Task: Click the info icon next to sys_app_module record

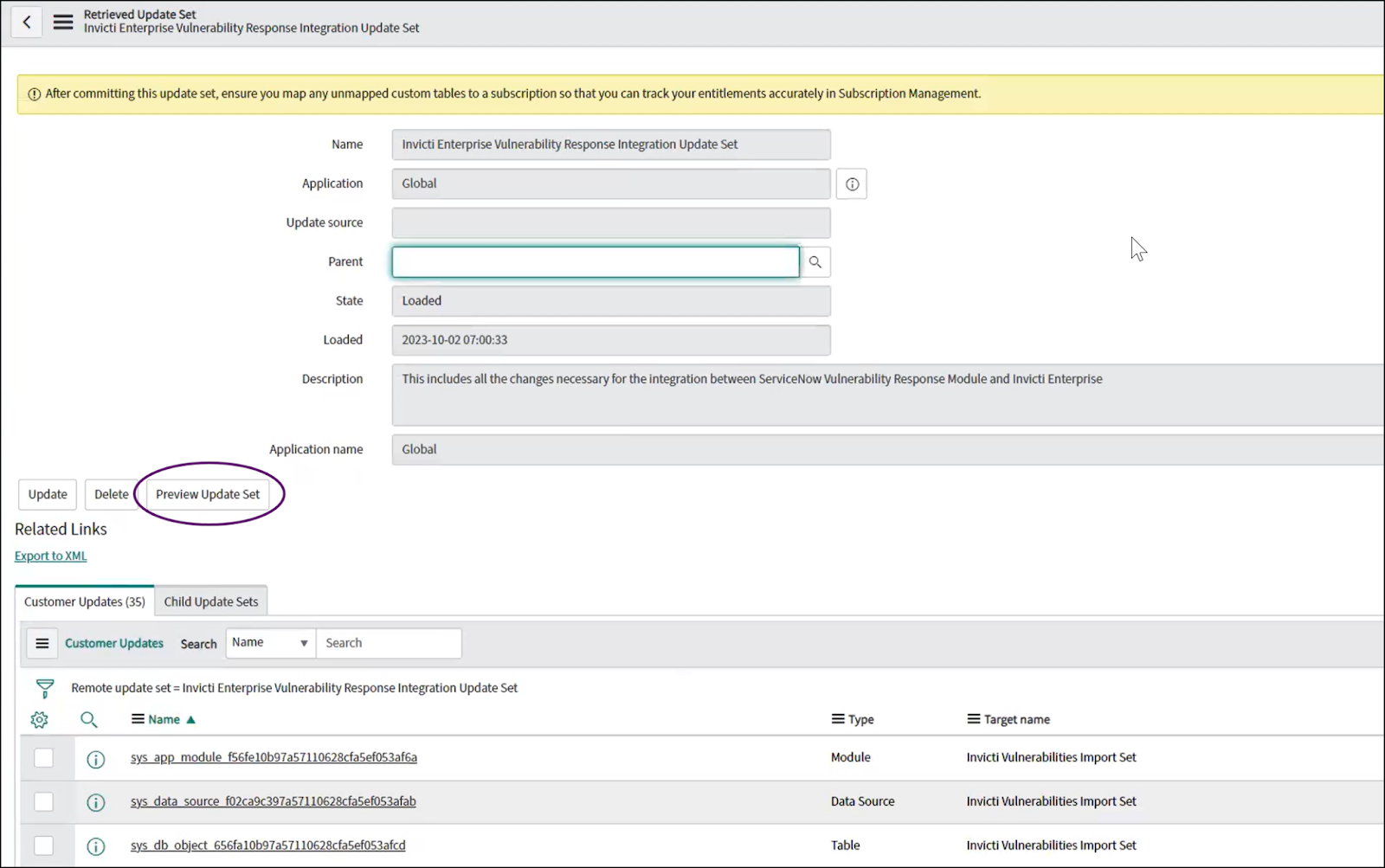Action: coord(95,759)
